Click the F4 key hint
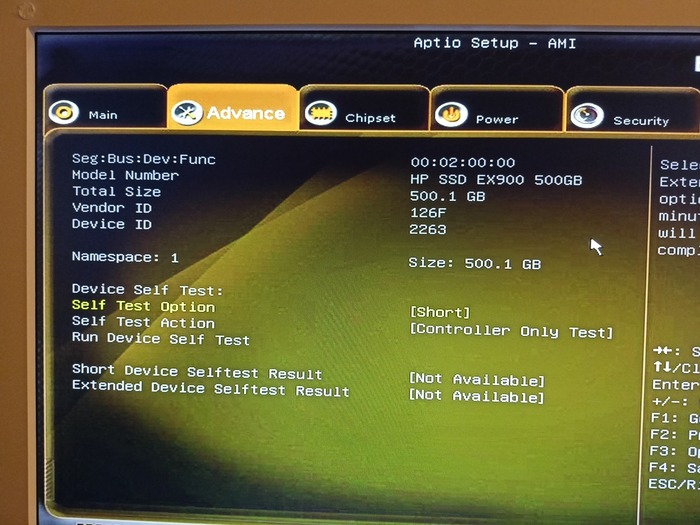Screen dimensions: 700x525 point(674,468)
